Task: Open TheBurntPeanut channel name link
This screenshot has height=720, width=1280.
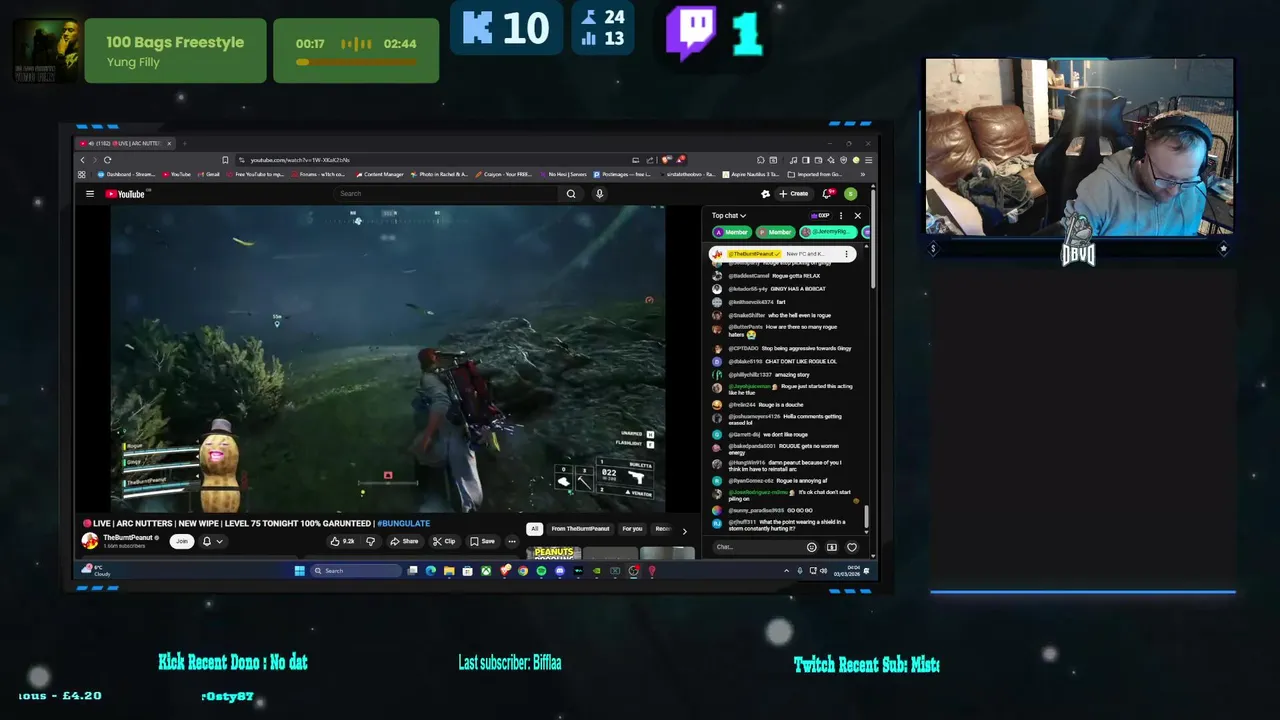Action: 128,537
